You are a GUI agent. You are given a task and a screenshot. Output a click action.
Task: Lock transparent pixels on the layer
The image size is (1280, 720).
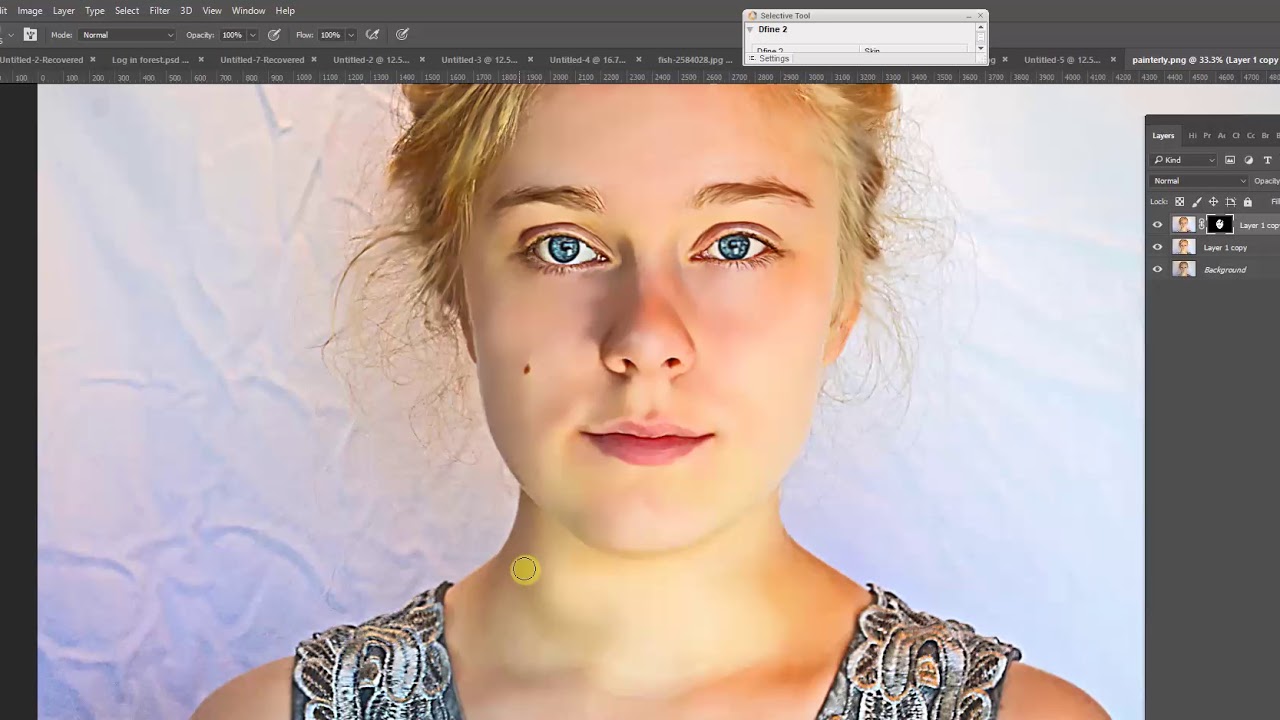point(1180,202)
